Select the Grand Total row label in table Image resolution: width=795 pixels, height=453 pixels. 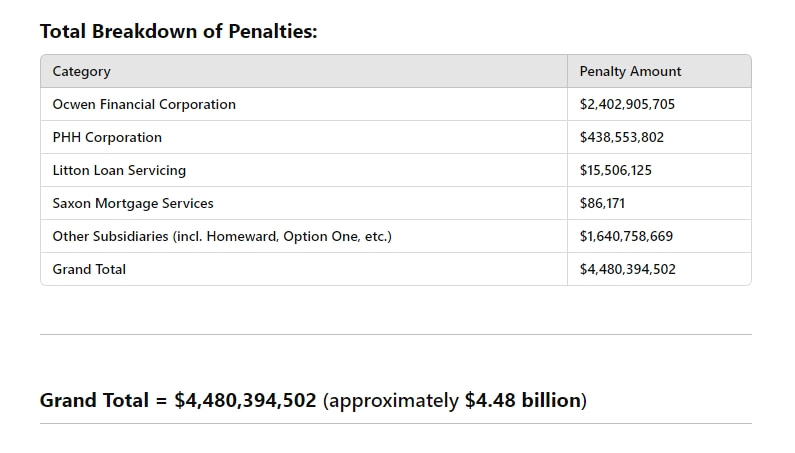coord(89,269)
